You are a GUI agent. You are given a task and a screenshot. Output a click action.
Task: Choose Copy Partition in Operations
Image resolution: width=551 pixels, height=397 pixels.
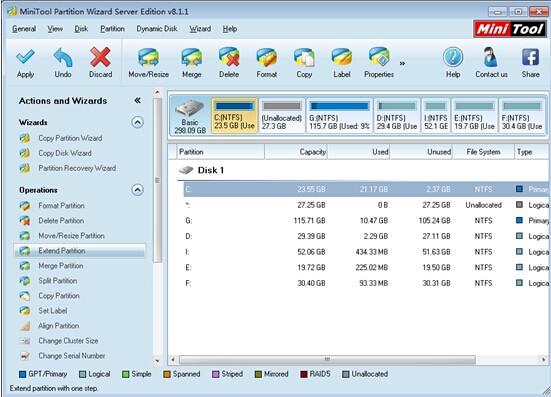tap(59, 296)
